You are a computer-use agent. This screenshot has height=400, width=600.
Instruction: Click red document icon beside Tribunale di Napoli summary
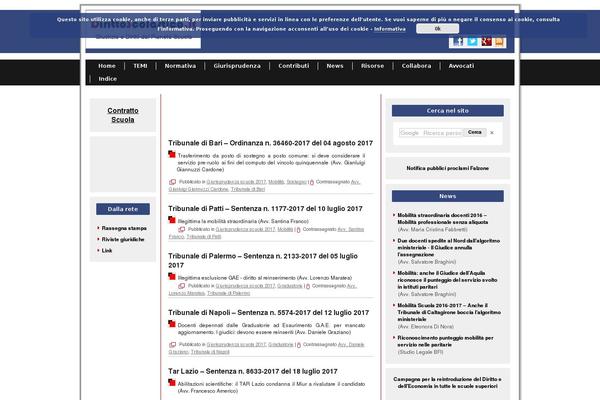172,324
